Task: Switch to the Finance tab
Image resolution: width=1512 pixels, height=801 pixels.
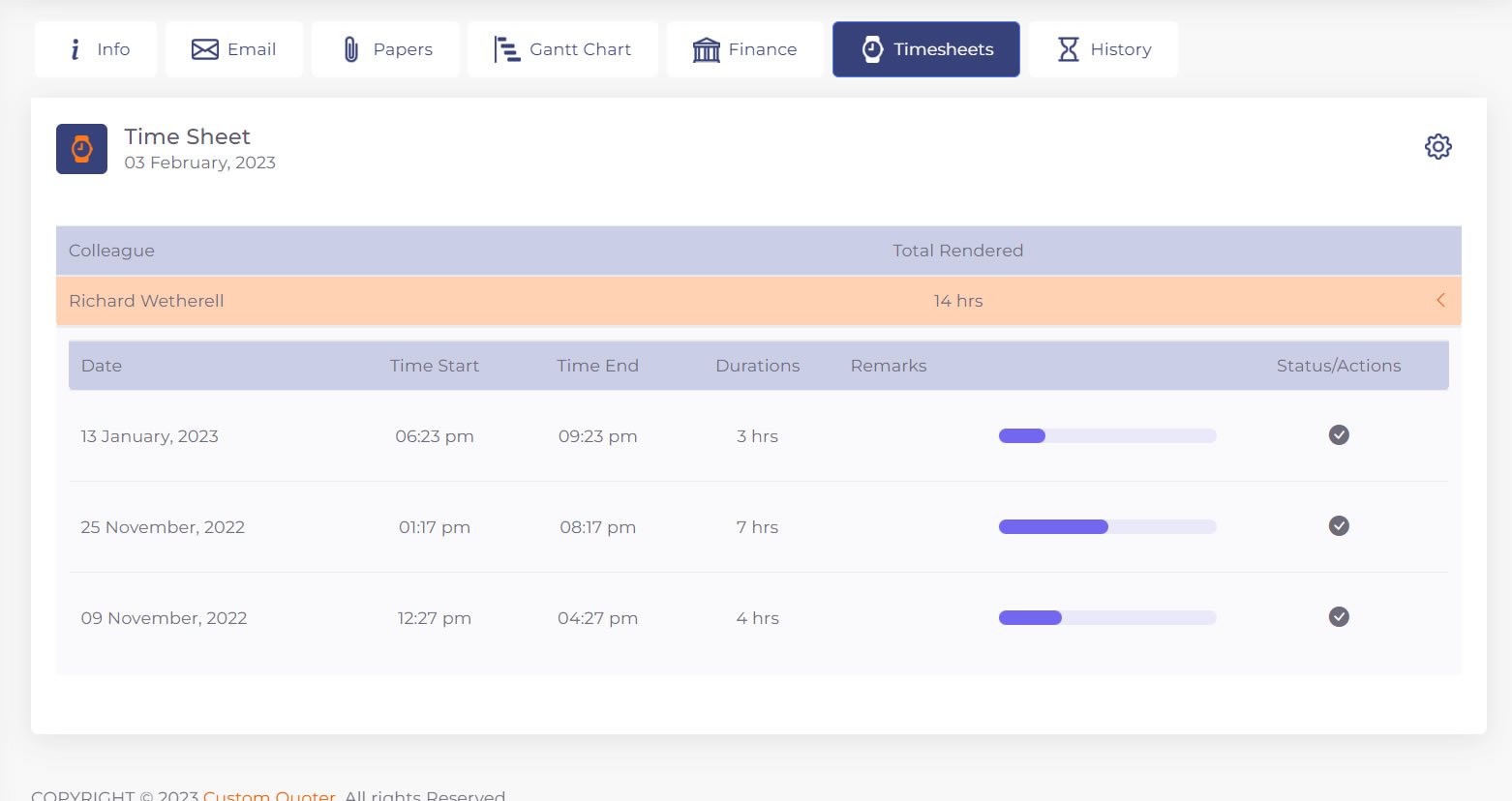Action: pyautogui.click(x=745, y=48)
